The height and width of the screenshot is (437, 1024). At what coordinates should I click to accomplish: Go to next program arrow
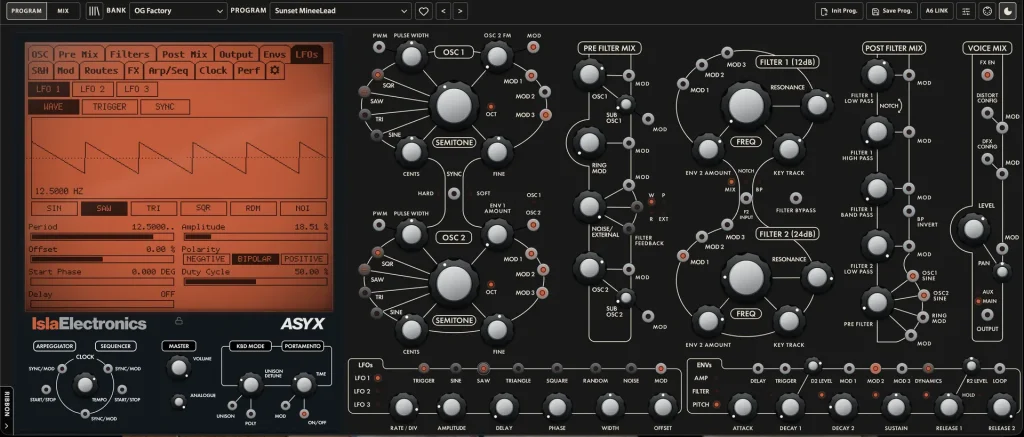(x=460, y=11)
